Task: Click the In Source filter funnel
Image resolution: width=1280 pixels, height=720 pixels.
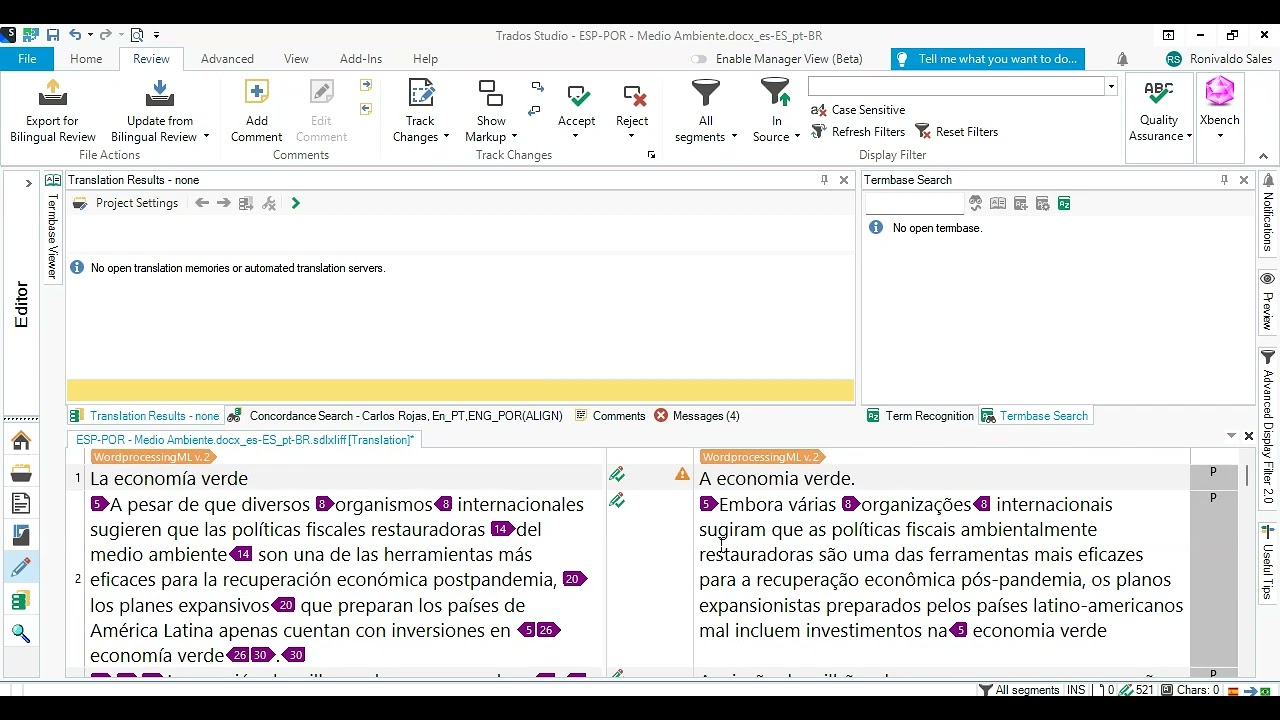Action: point(775,93)
